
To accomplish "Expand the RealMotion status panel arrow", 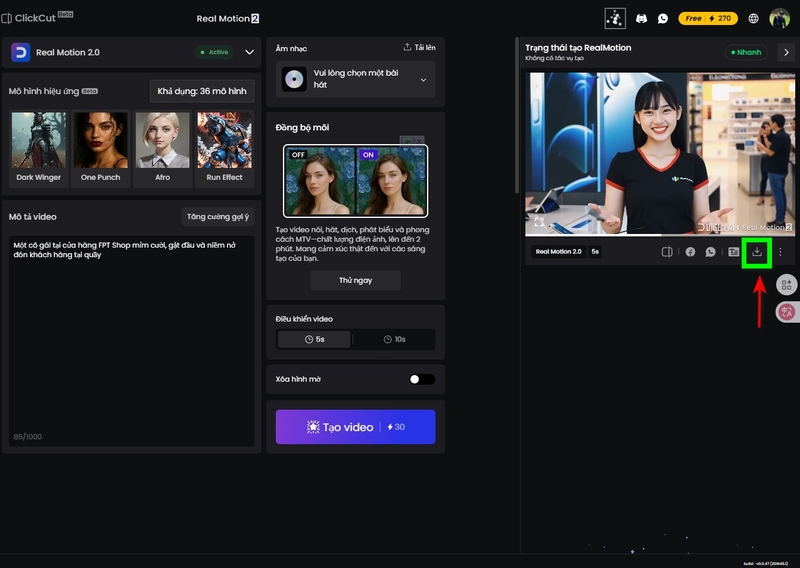I will click(786, 52).
